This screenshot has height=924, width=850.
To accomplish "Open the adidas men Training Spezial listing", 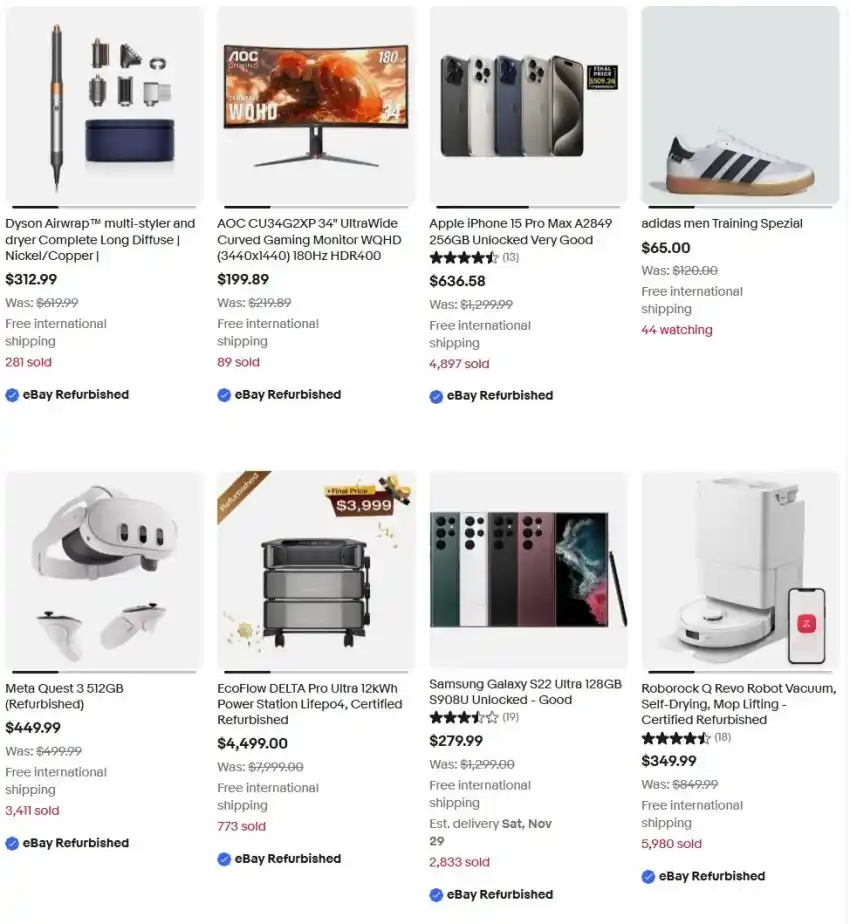I will (x=722, y=223).
